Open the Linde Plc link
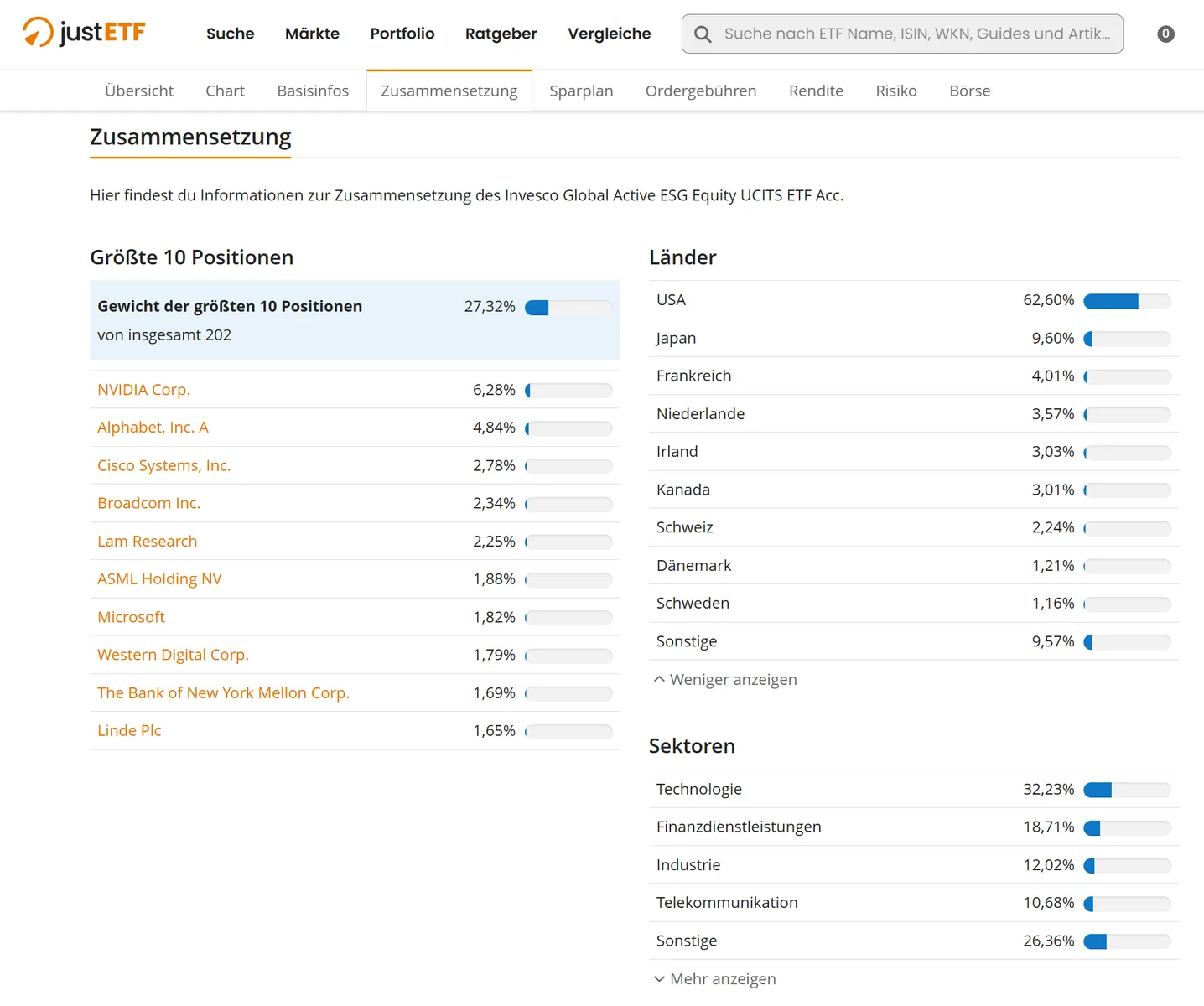This screenshot has height=1006, width=1204. [x=129, y=731]
